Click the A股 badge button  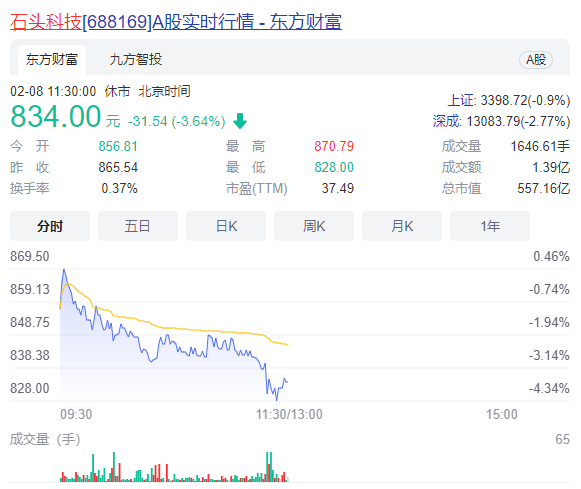(536, 60)
